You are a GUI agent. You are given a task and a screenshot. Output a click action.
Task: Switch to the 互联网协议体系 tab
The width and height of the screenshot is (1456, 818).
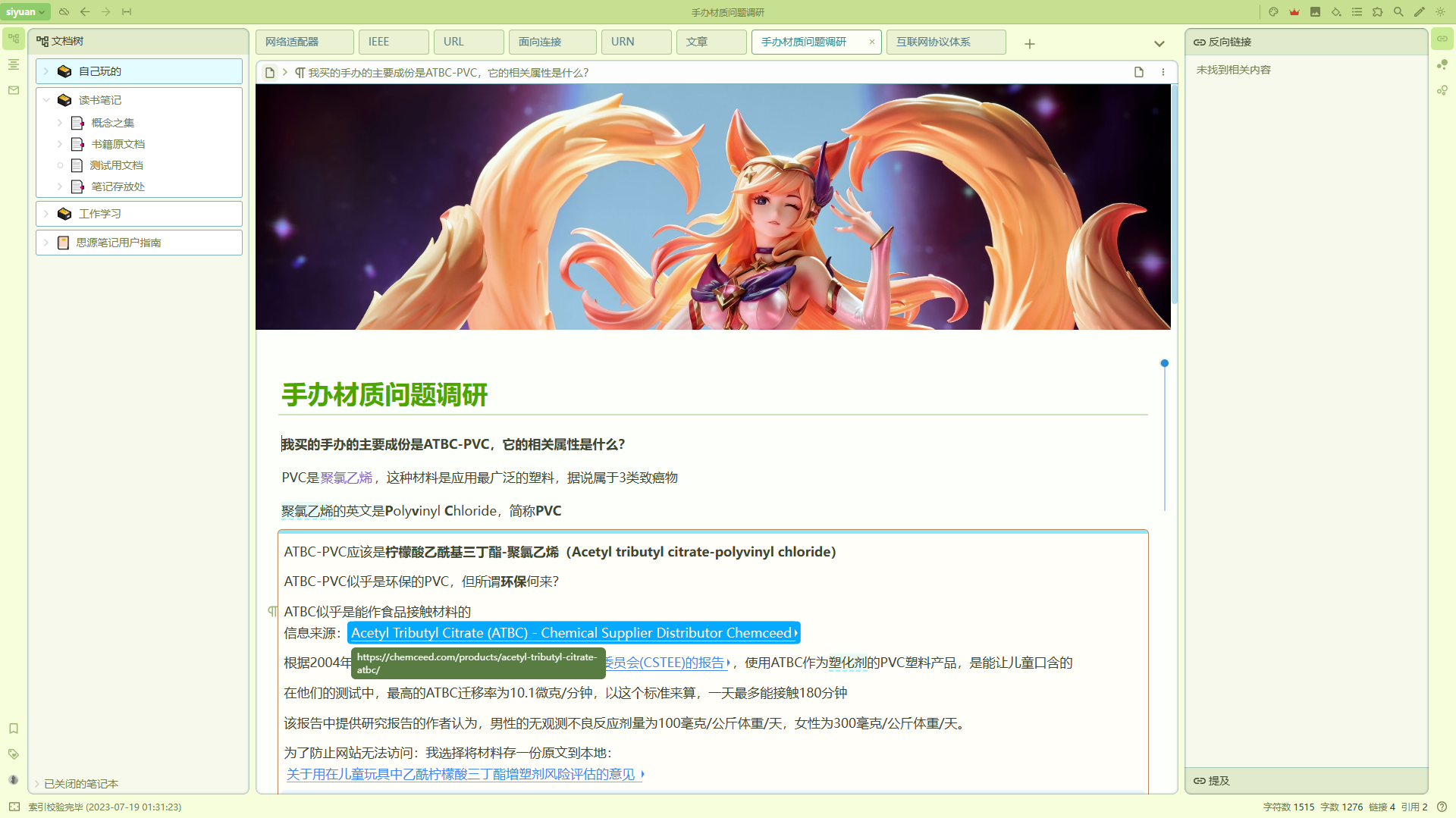946,42
